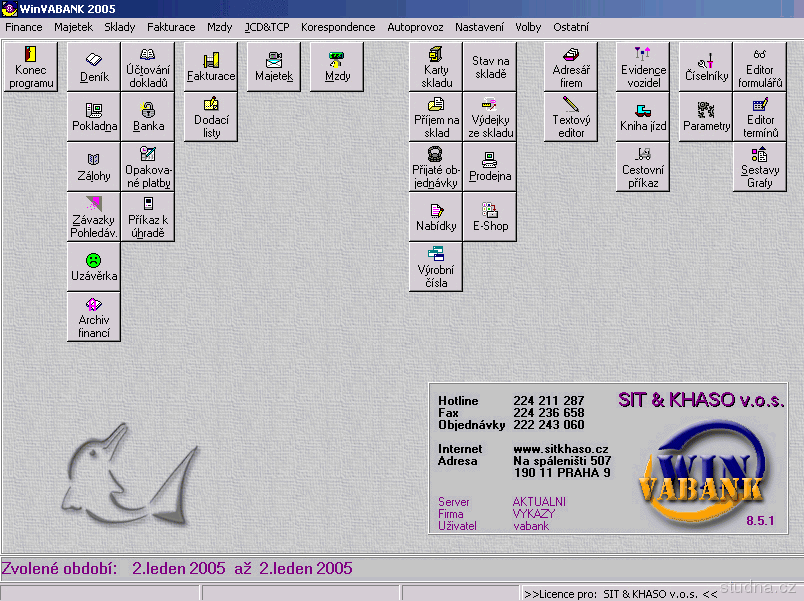Open Dodací listy module
804x601 pixels.
click(211, 117)
